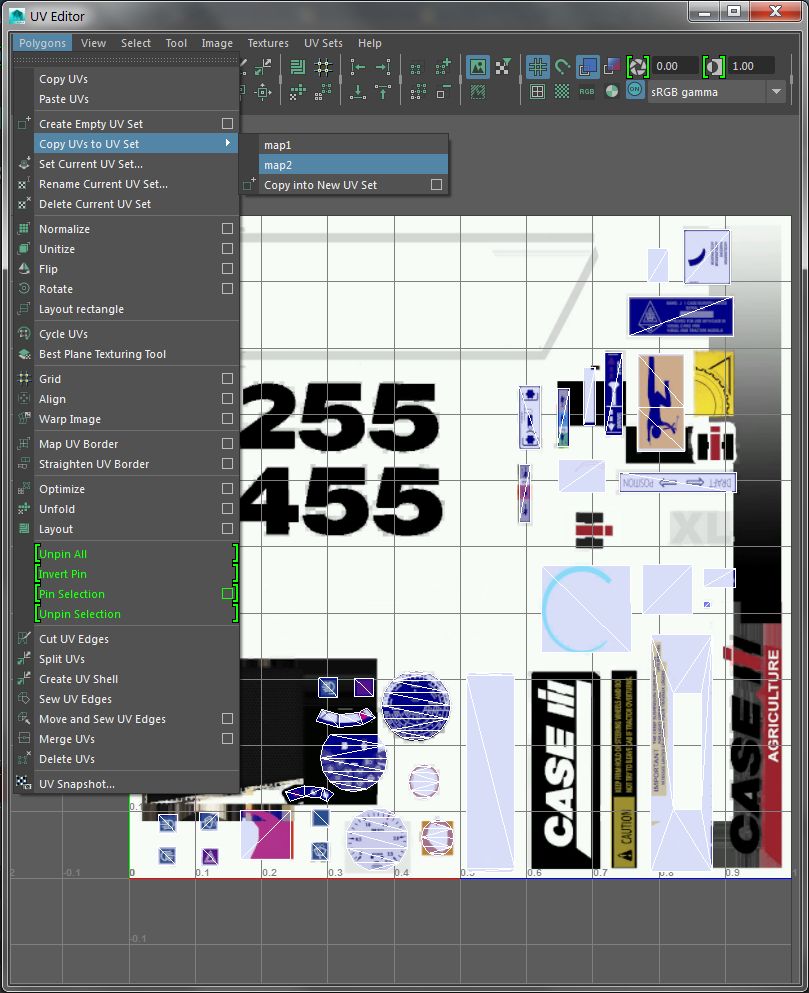This screenshot has width=809, height=993.
Task: Open the Flip options box
Action: (x=227, y=269)
